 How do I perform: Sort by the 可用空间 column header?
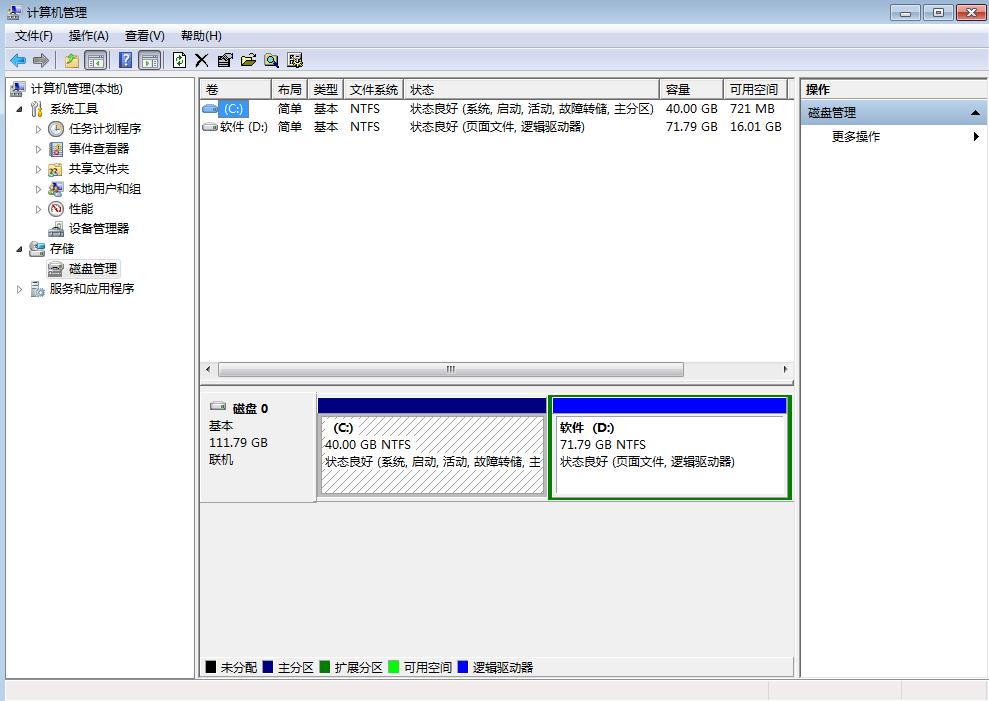[755, 90]
